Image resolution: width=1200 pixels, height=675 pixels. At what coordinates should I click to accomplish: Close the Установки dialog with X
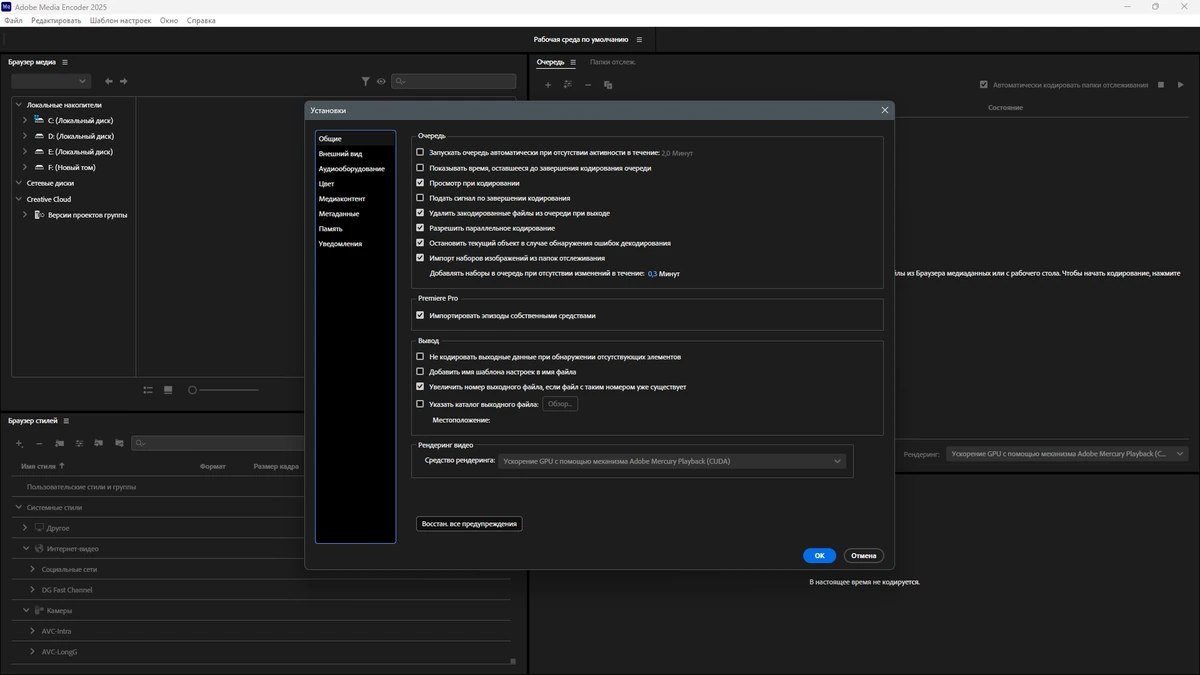(885, 110)
